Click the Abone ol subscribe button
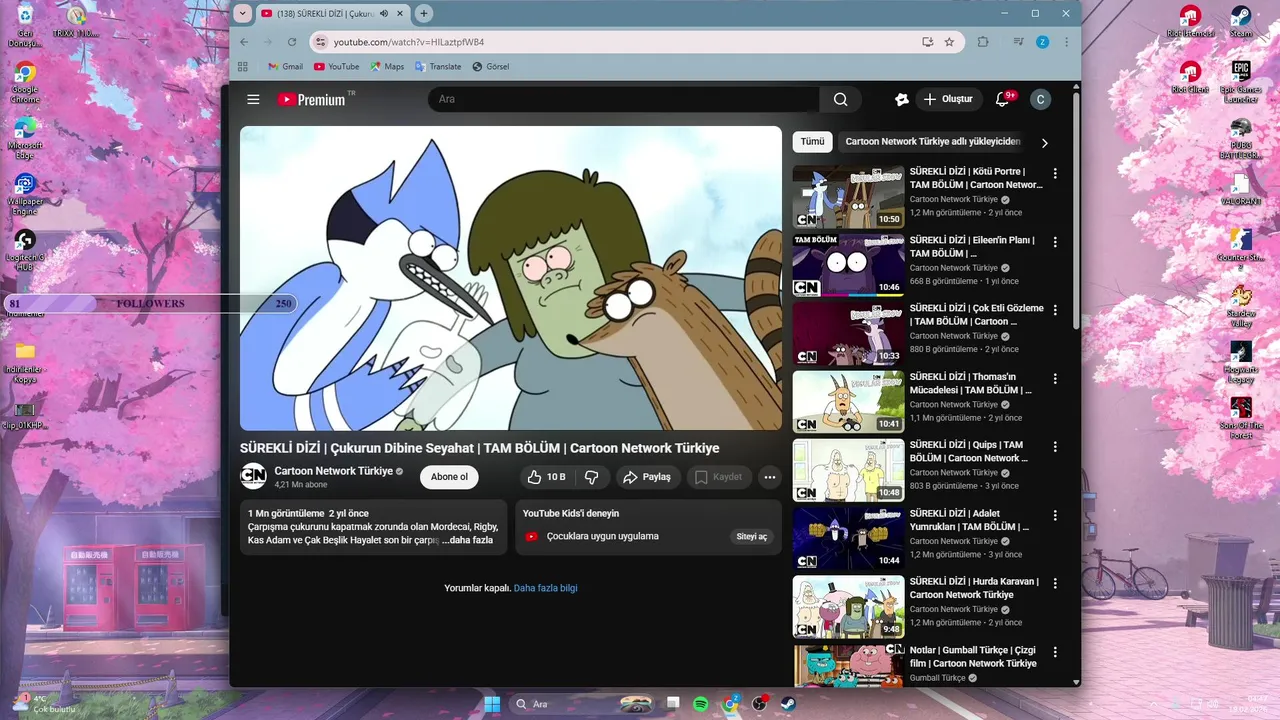Image resolution: width=1280 pixels, height=720 pixels. pos(449,477)
